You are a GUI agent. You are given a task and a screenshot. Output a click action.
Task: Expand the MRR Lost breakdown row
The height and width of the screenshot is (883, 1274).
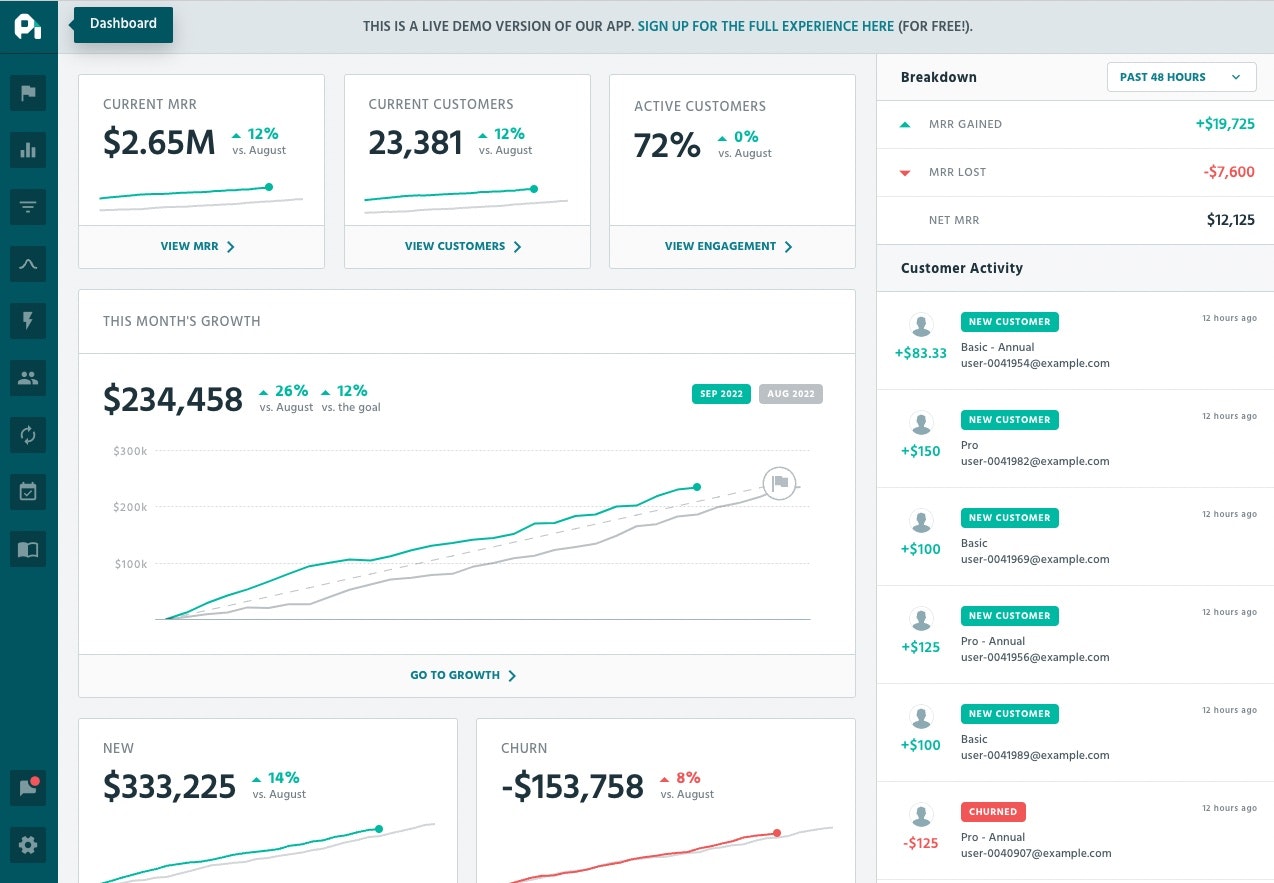1075,172
